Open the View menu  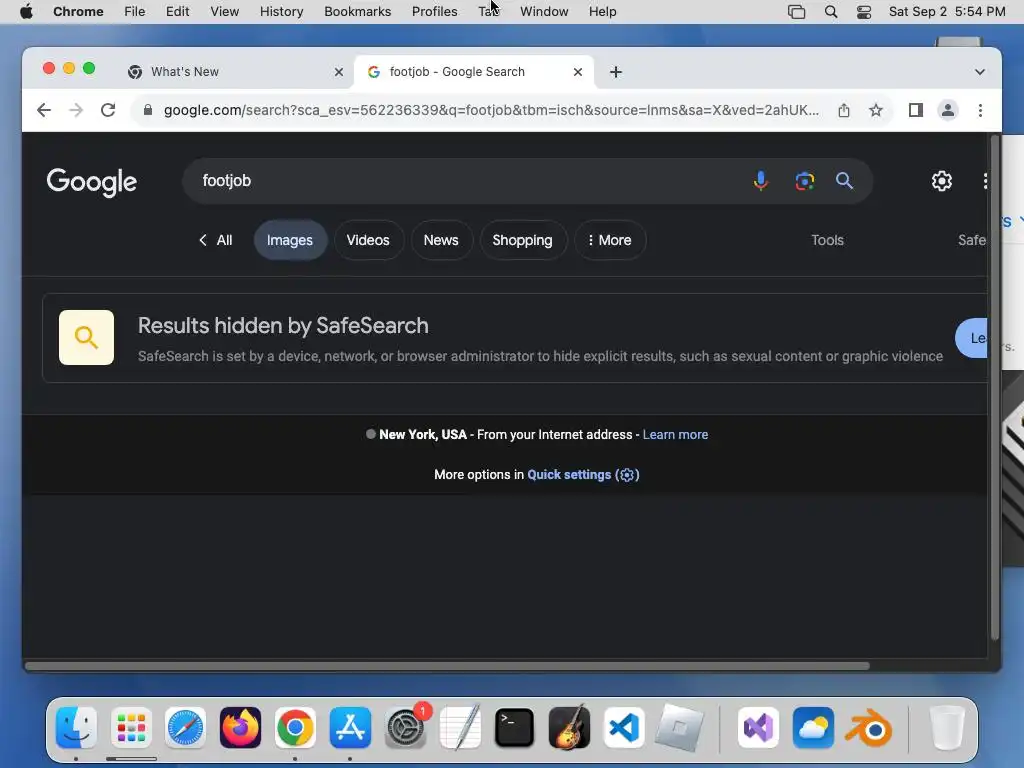(x=225, y=12)
